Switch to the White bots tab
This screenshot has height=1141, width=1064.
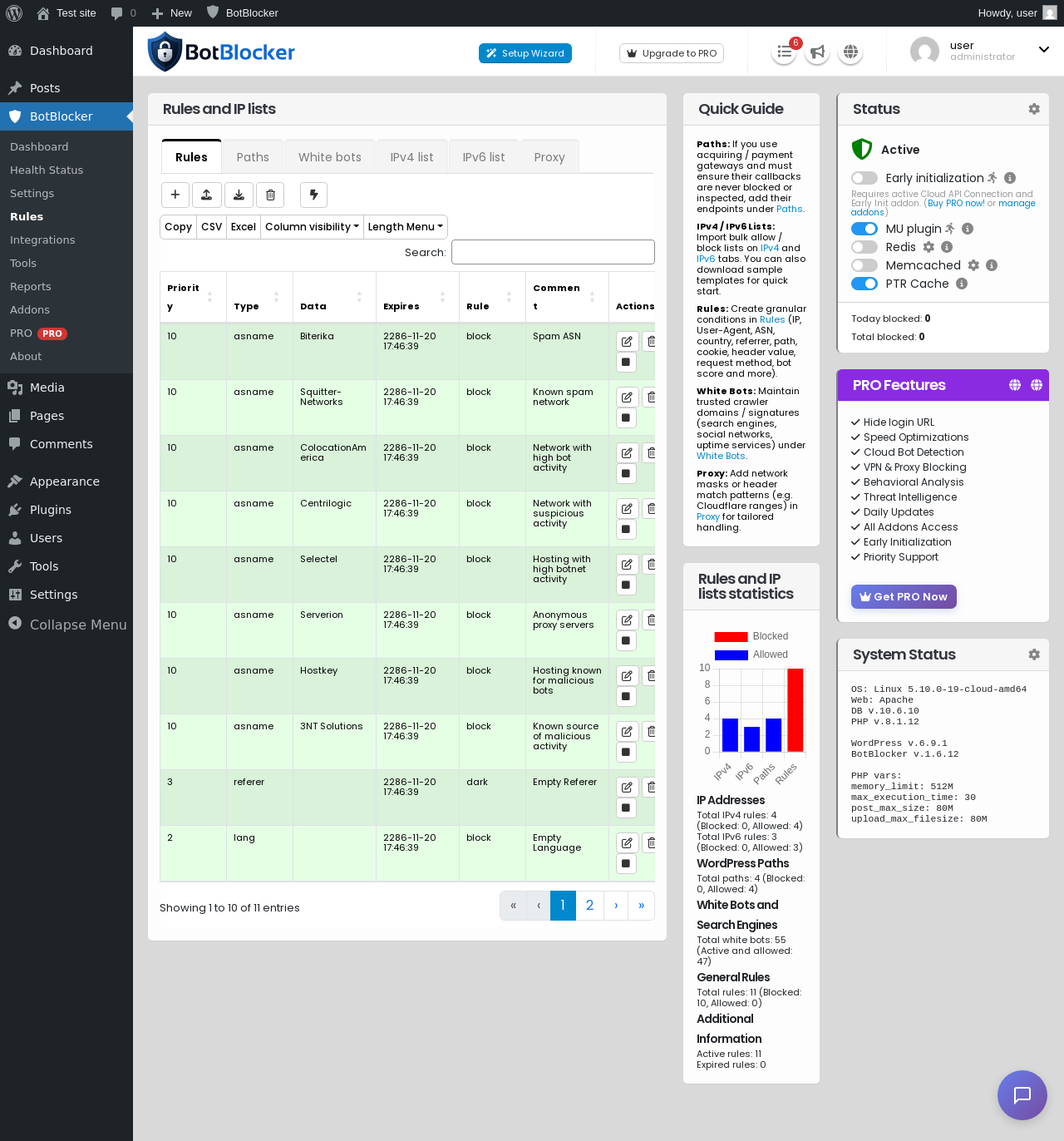pyautogui.click(x=330, y=157)
